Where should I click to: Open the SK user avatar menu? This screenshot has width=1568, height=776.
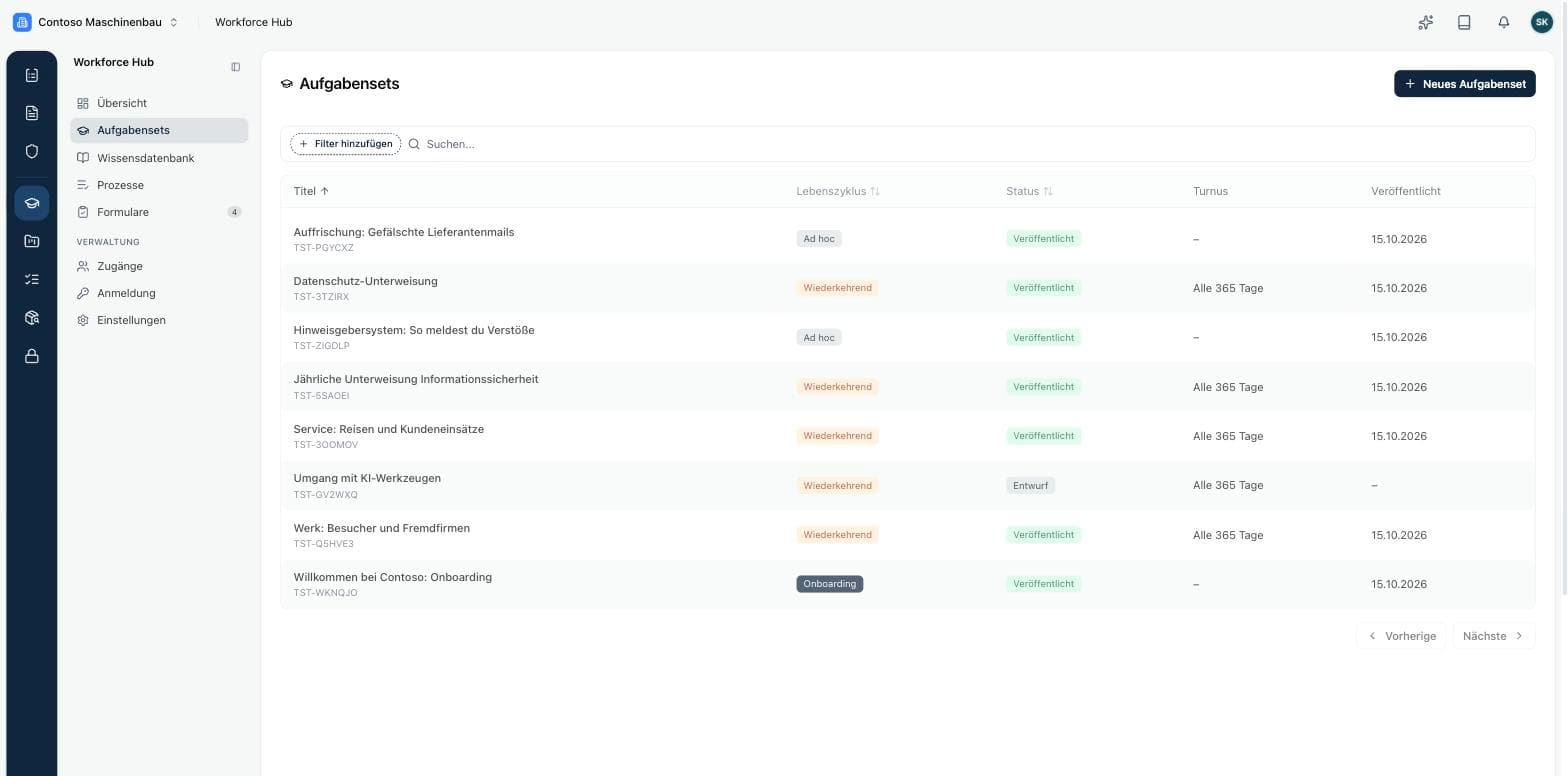point(1542,22)
